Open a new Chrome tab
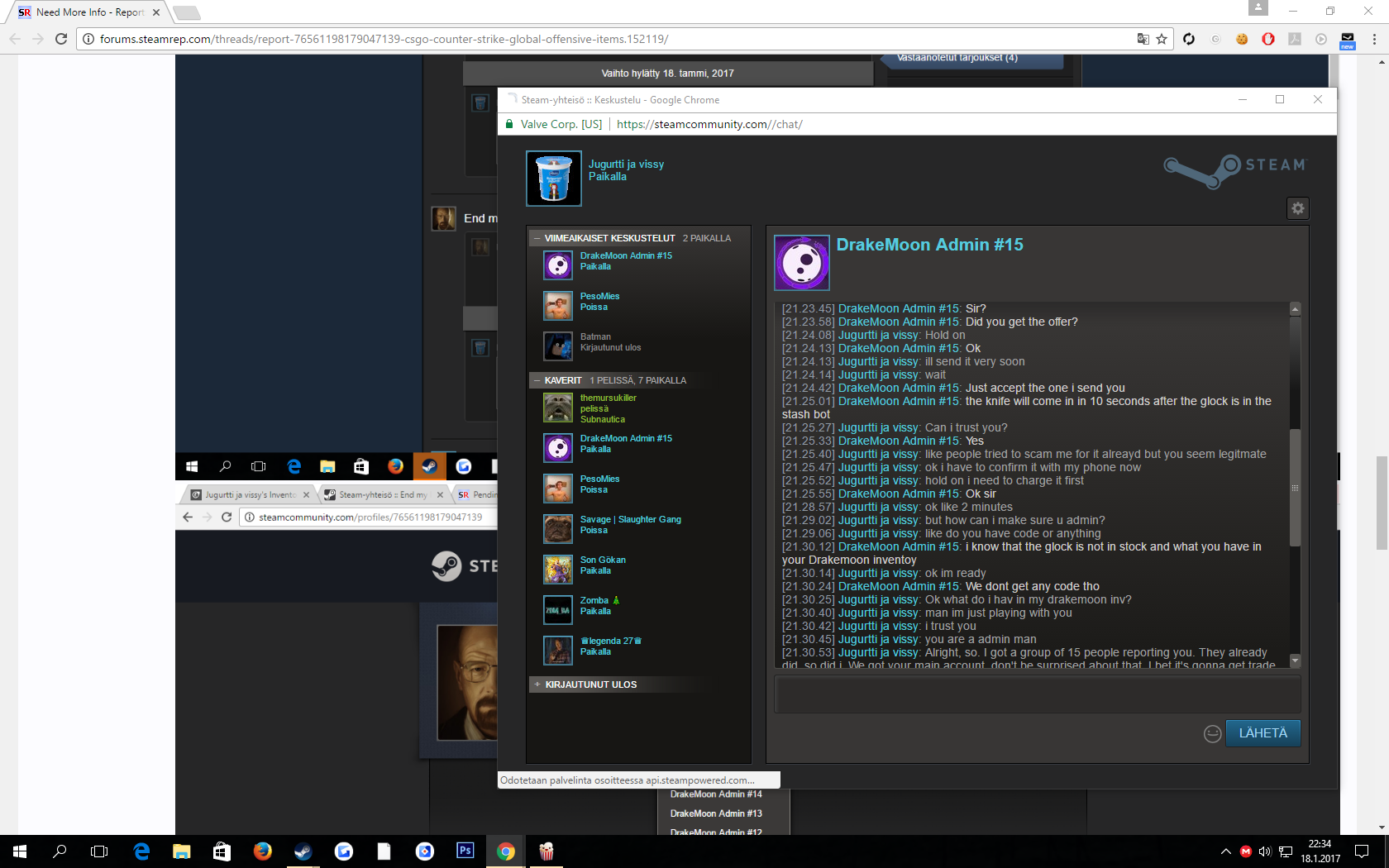The image size is (1389, 868). 187,12
